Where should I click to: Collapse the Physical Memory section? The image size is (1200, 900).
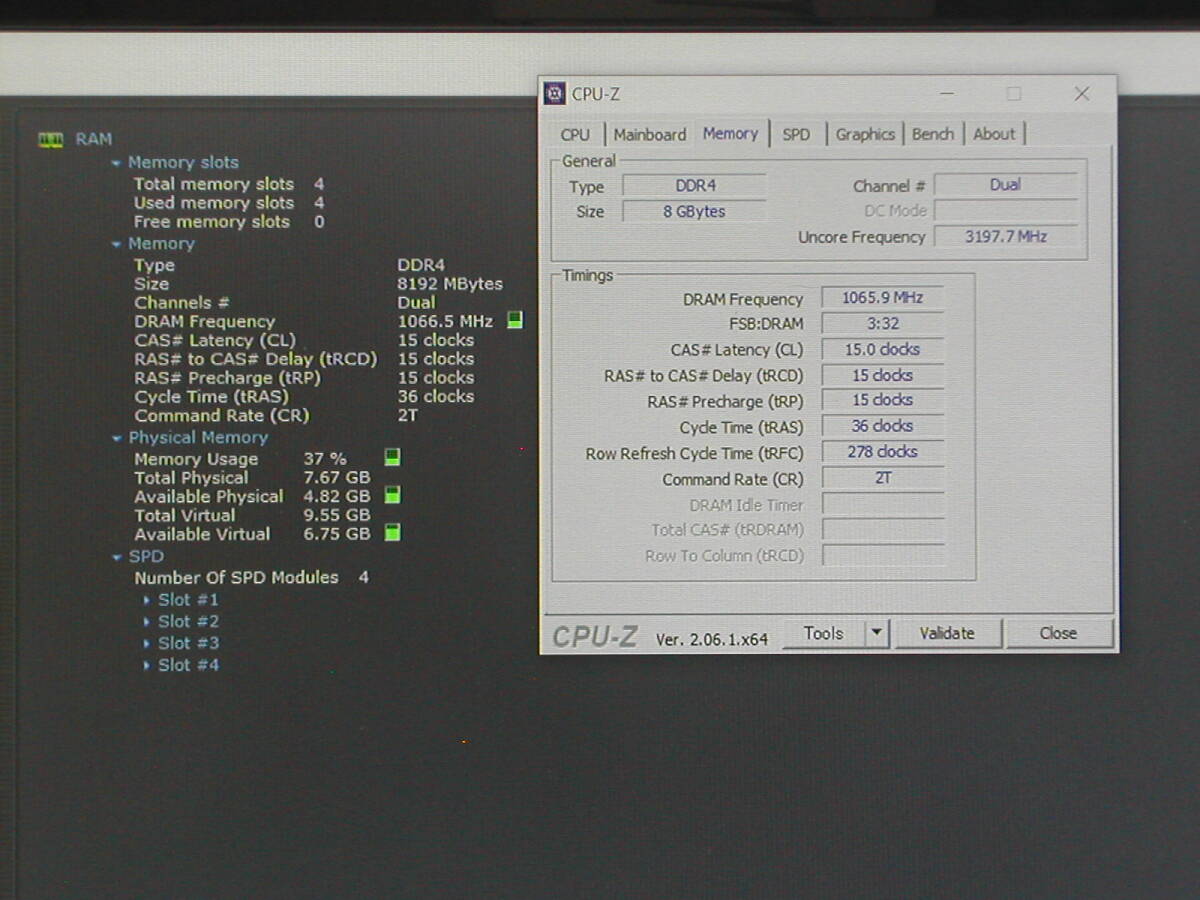[117, 438]
